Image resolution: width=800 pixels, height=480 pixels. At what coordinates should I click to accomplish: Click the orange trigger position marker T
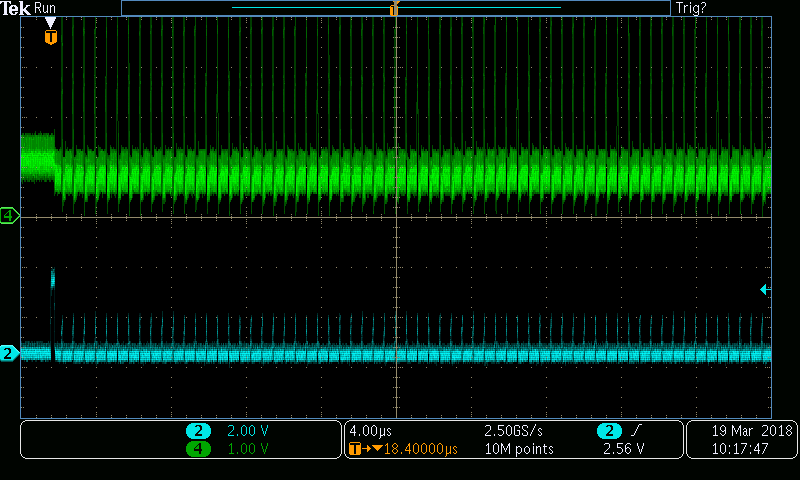(51, 37)
